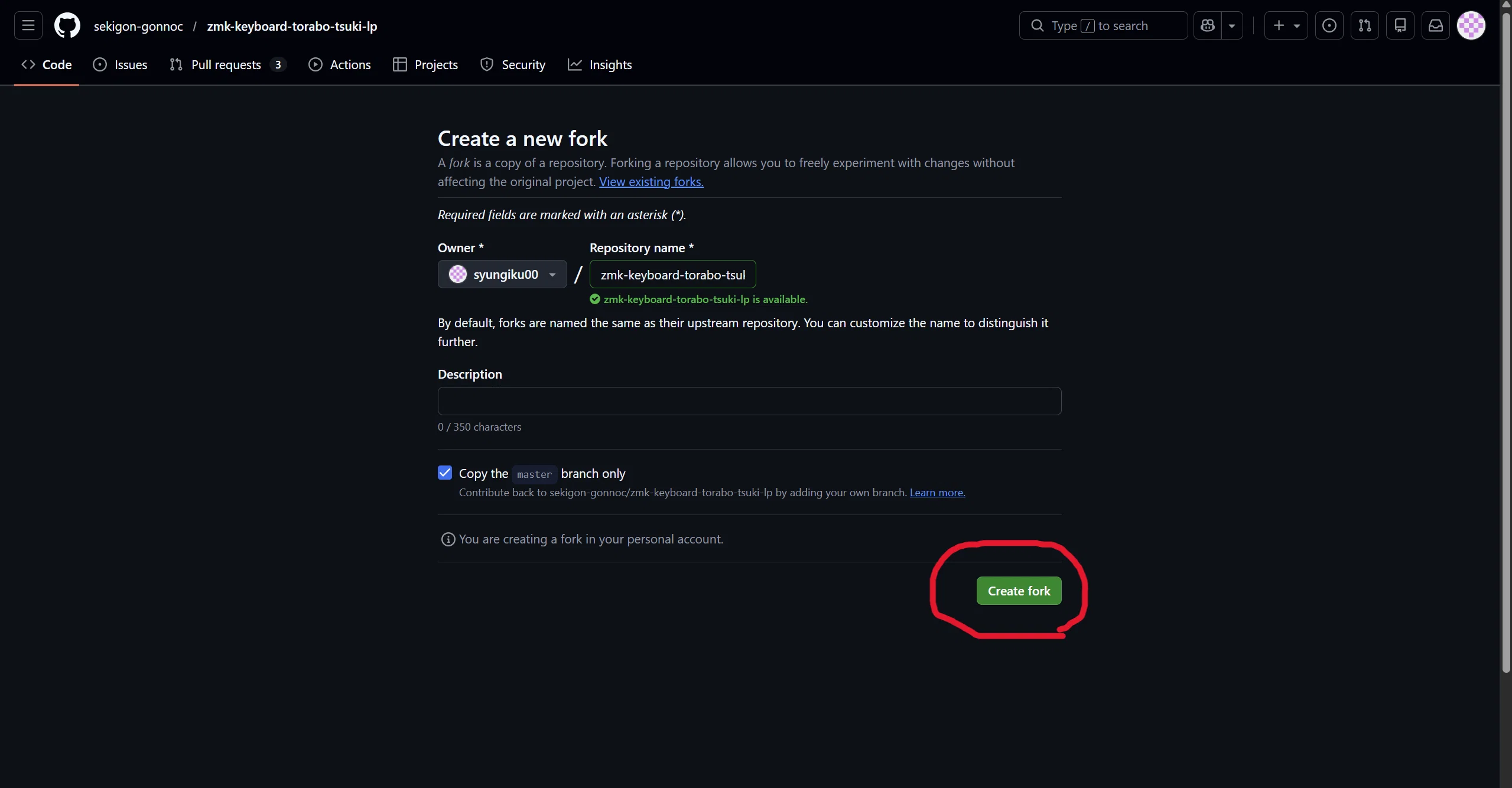The height and width of the screenshot is (788, 1512).
Task: Open the user avatar menu
Action: point(1471,26)
